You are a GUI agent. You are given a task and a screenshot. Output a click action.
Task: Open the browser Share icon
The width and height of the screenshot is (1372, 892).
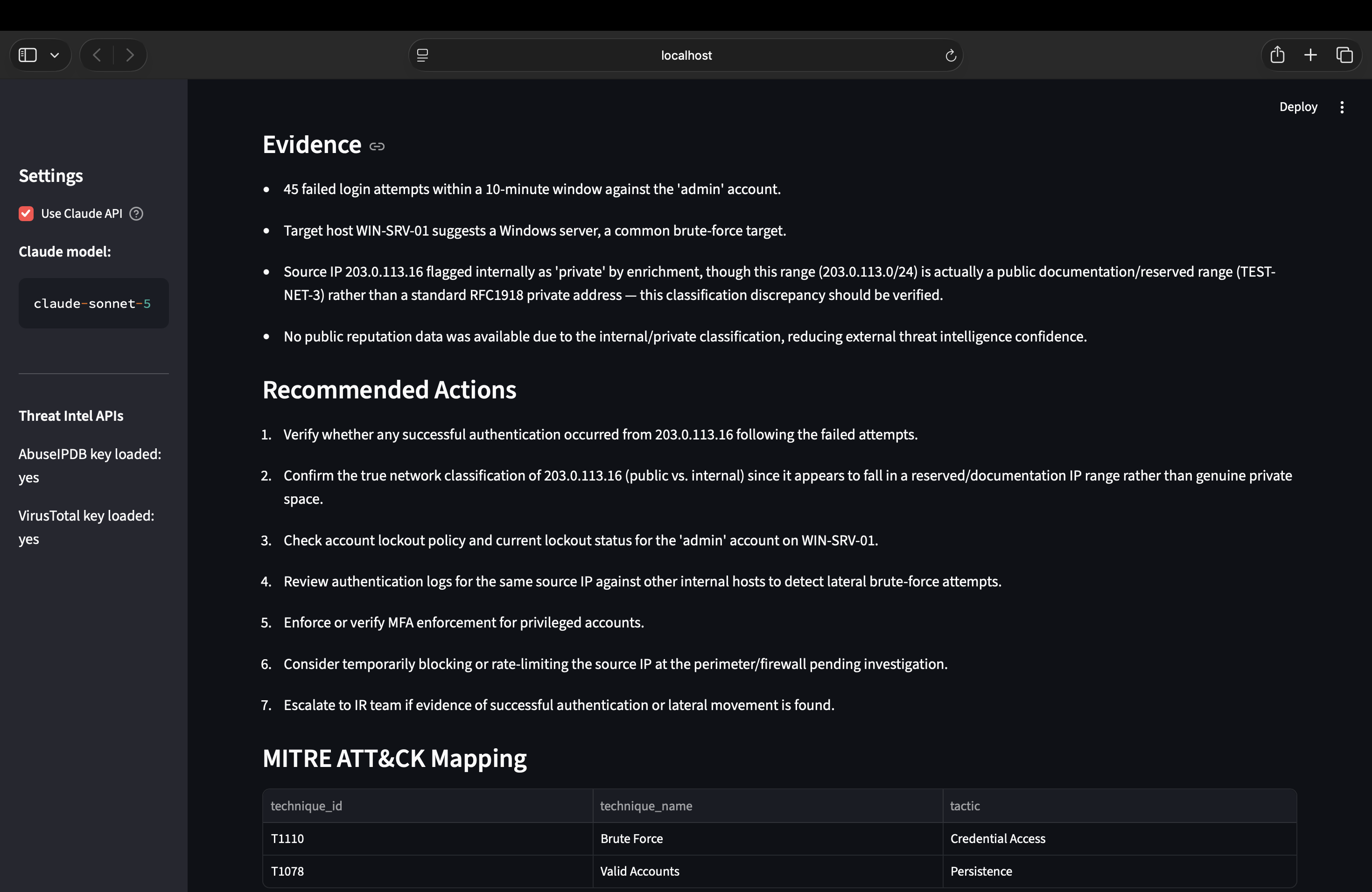(1277, 55)
